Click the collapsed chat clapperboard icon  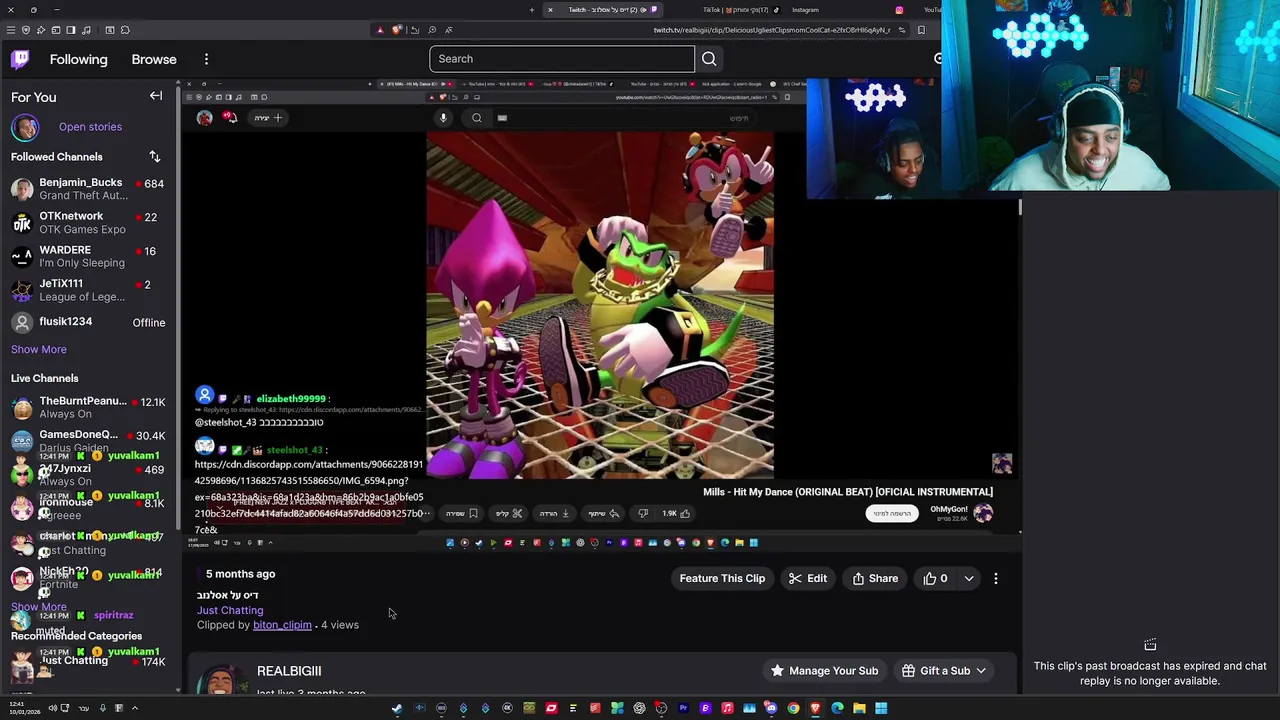click(1150, 645)
